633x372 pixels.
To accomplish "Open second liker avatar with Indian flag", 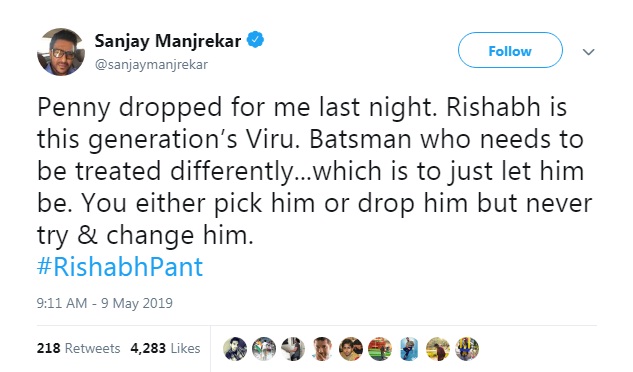I will point(264,349).
